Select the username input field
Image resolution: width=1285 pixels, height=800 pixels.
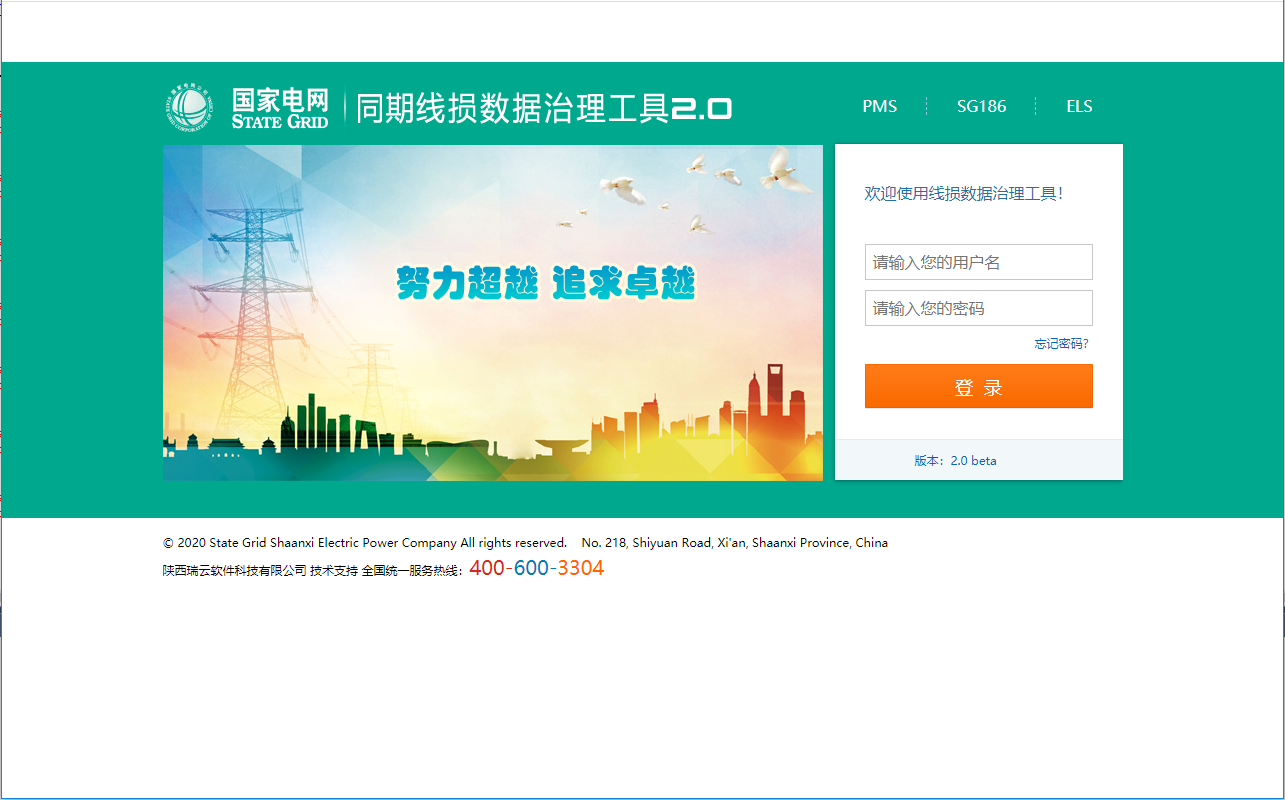pyautogui.click(x=978, y=262)
